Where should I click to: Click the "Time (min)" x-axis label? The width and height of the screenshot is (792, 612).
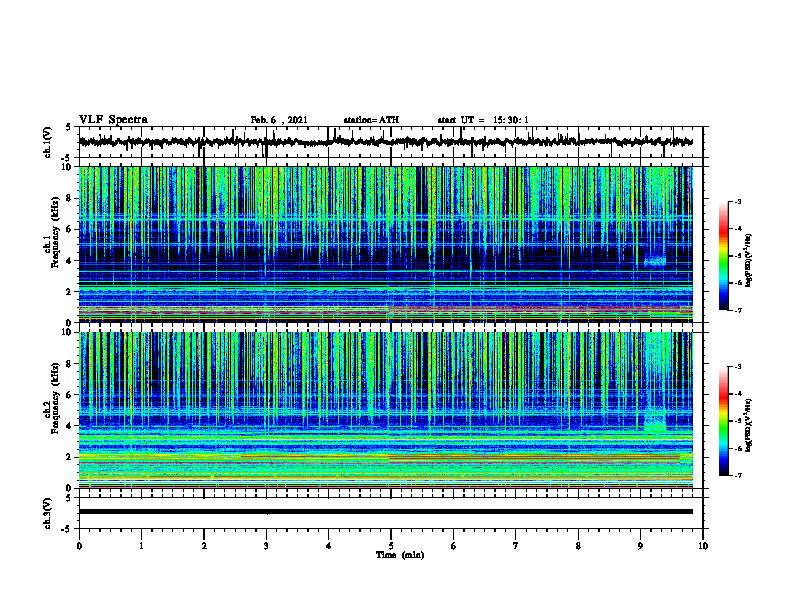(x=400, y=555)
